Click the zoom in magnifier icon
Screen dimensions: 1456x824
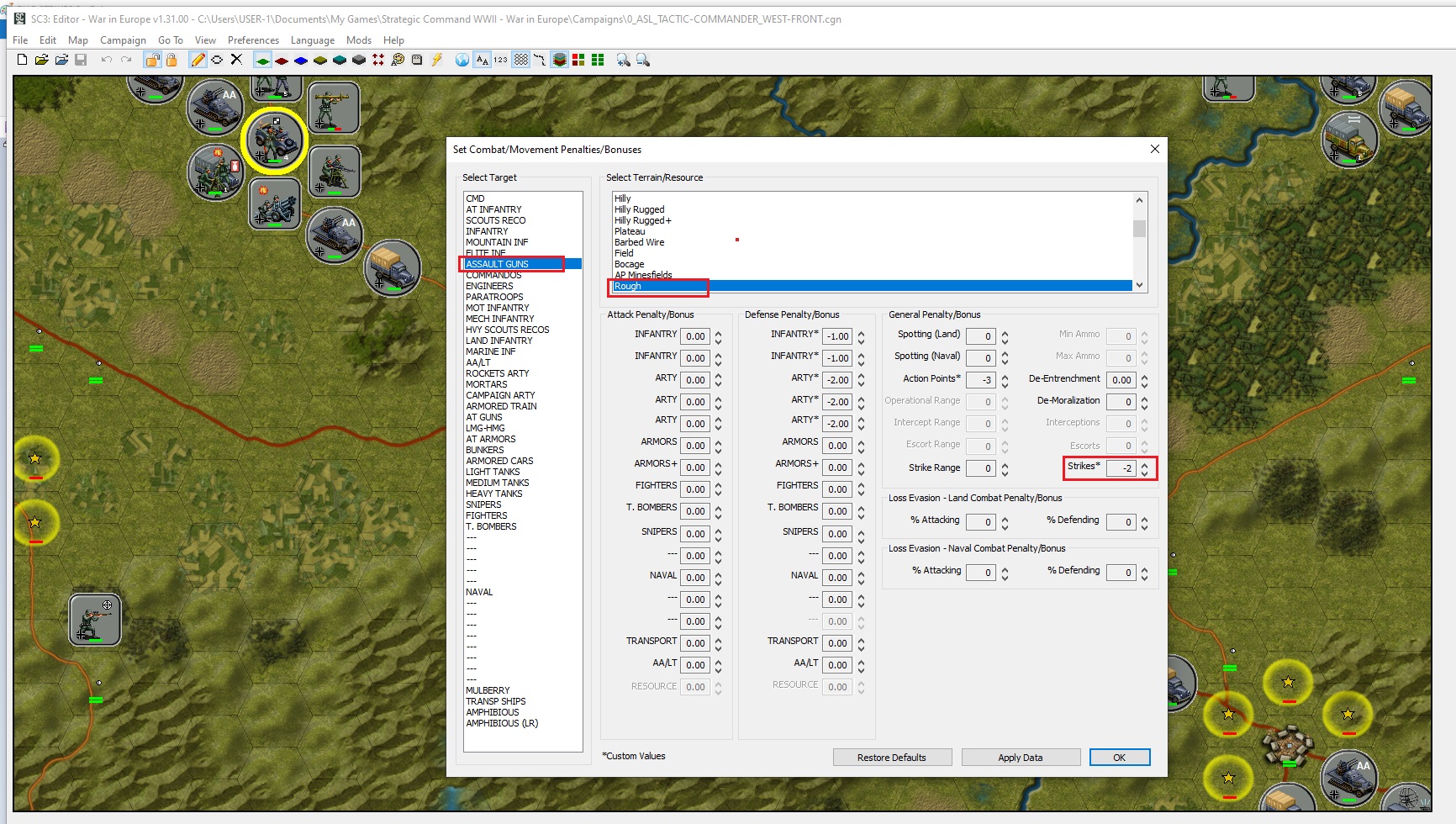[x=623, y=60]
